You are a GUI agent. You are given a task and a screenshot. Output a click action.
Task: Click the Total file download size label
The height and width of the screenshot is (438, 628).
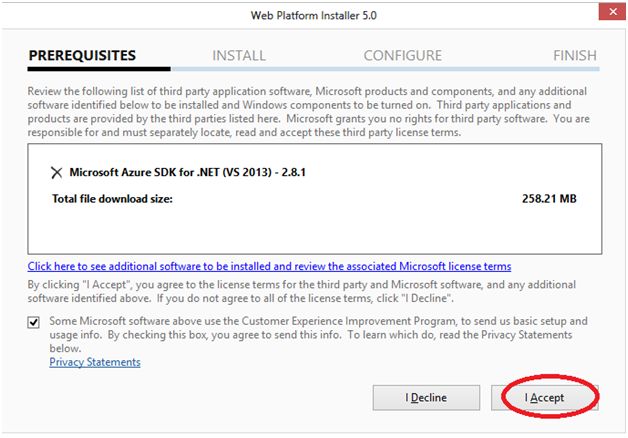coord(112,198)
